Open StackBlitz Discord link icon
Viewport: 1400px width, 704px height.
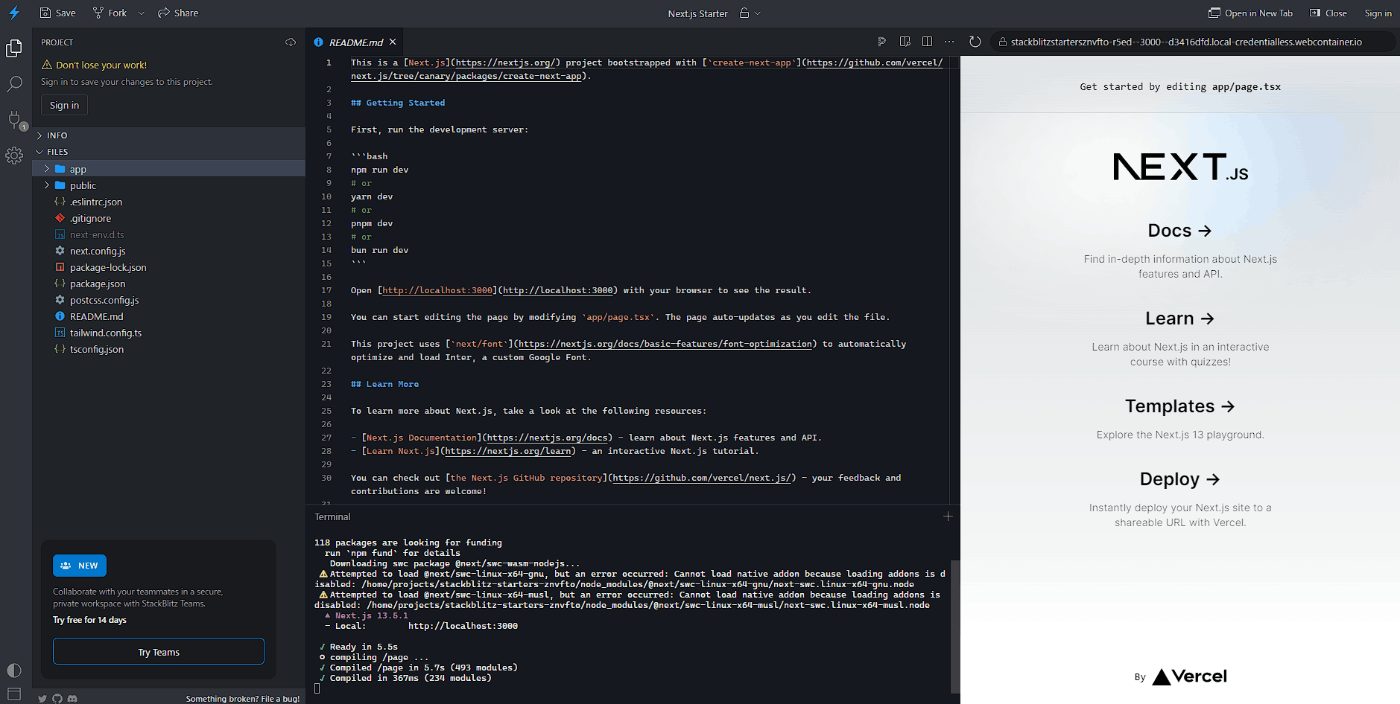click(71, 698)
